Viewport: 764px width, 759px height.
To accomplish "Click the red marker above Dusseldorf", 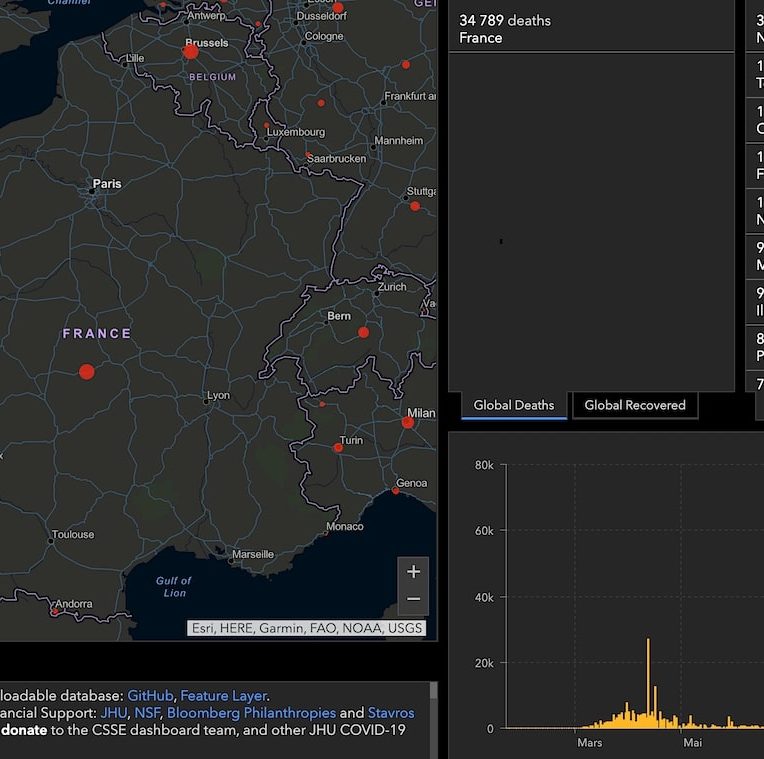I will (x=338, y=8).
